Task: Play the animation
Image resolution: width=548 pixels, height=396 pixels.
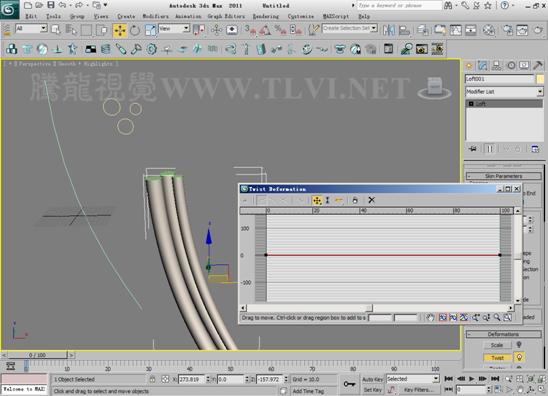Action: tap(471, 379)
